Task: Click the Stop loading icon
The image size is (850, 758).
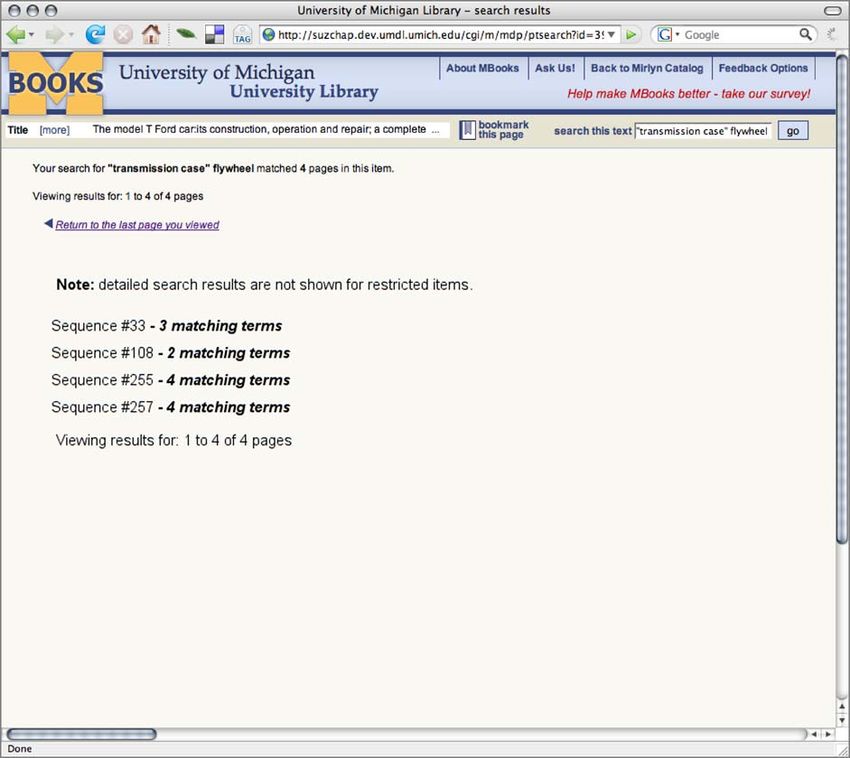Action: click(123, 35)
